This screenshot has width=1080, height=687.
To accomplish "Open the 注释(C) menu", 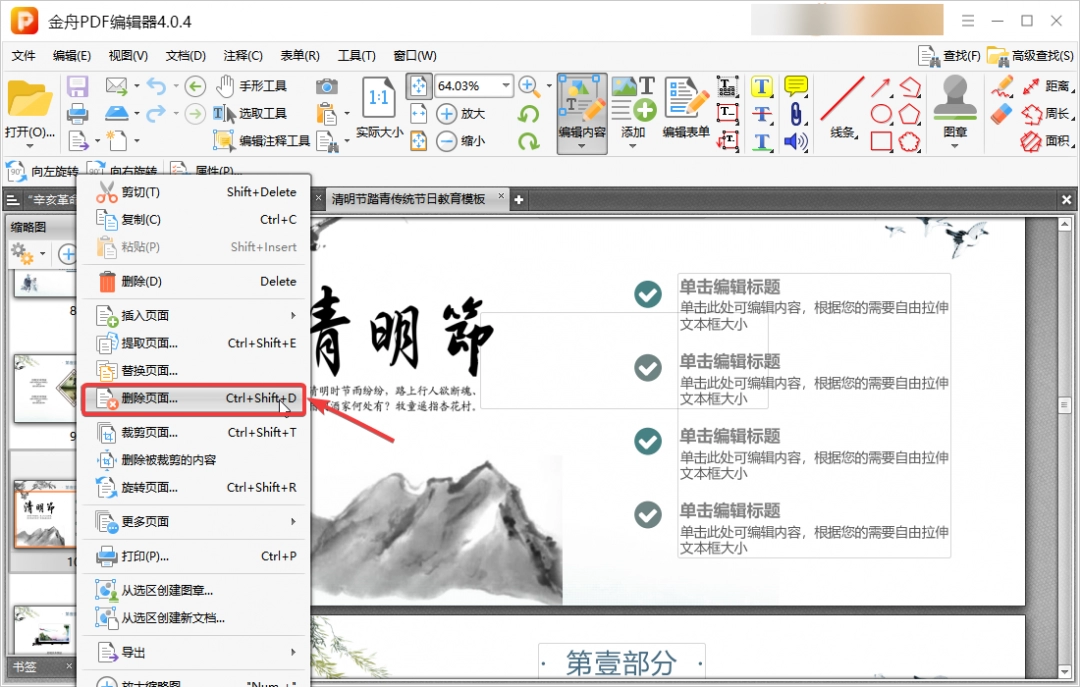I will (242, 56).
